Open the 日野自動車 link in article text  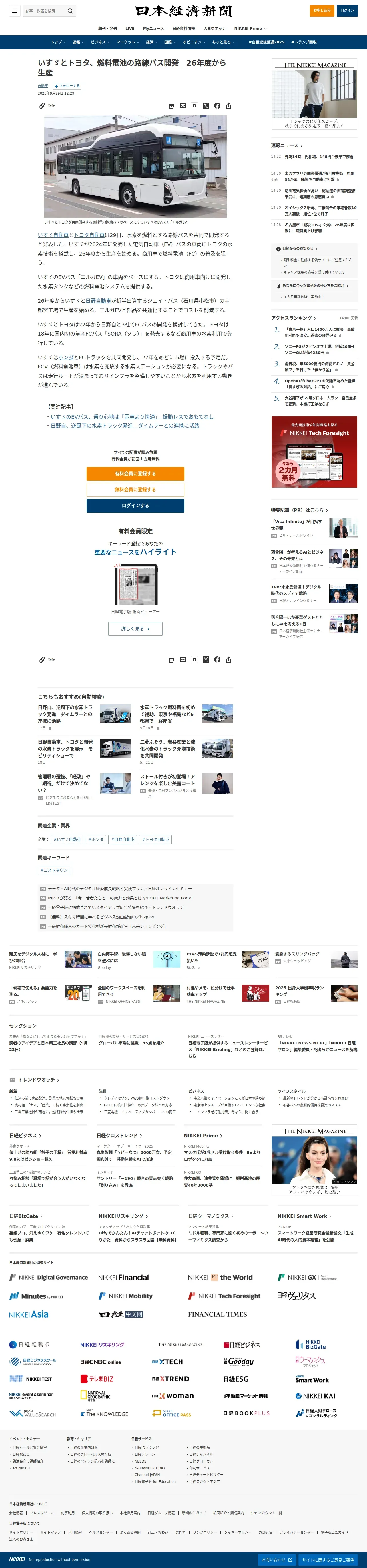tap(98, 301)
